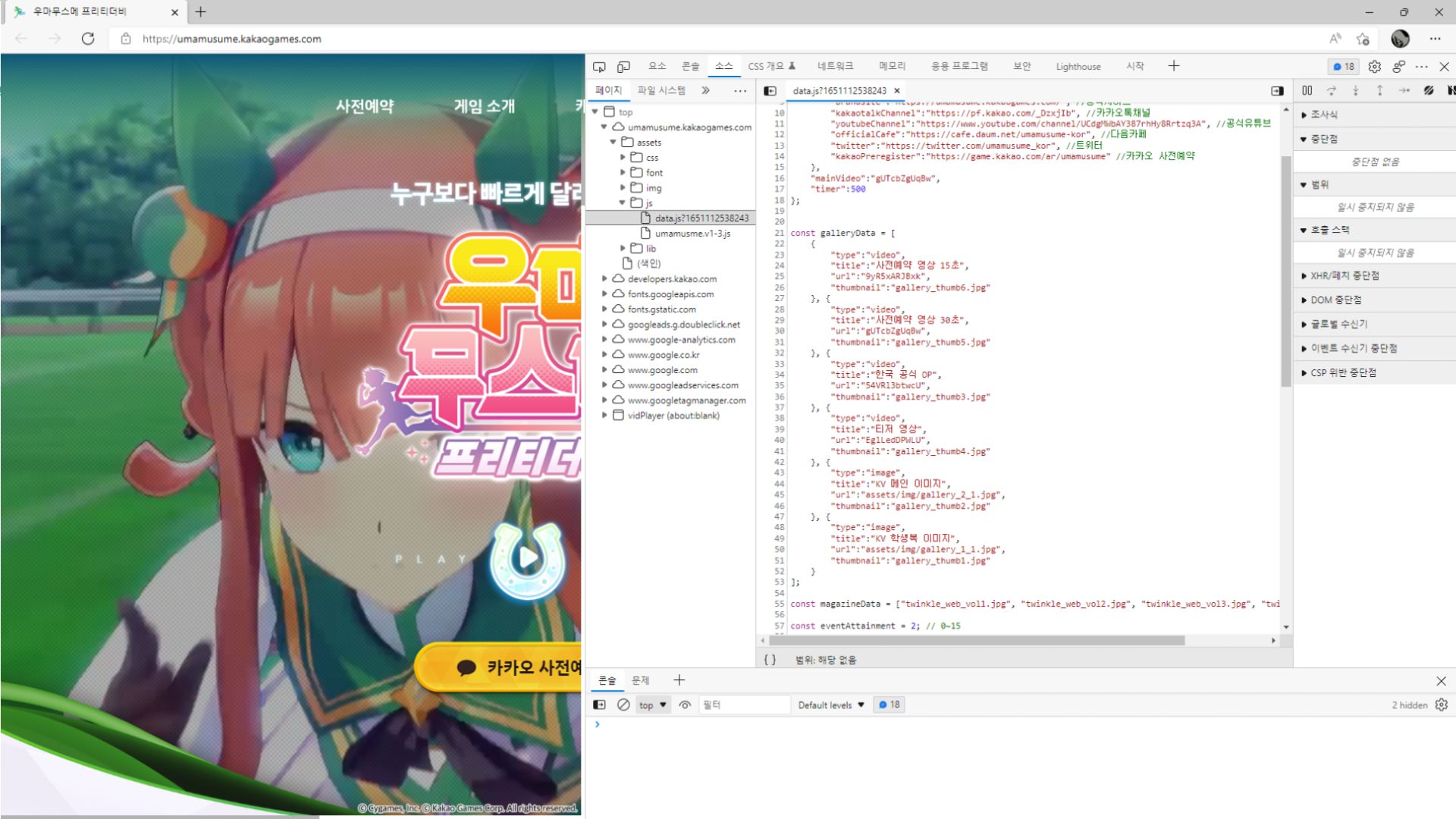Screen dimensions: 1456x819
Task: Open the 게임 소개 page menu
Action: 484,106
